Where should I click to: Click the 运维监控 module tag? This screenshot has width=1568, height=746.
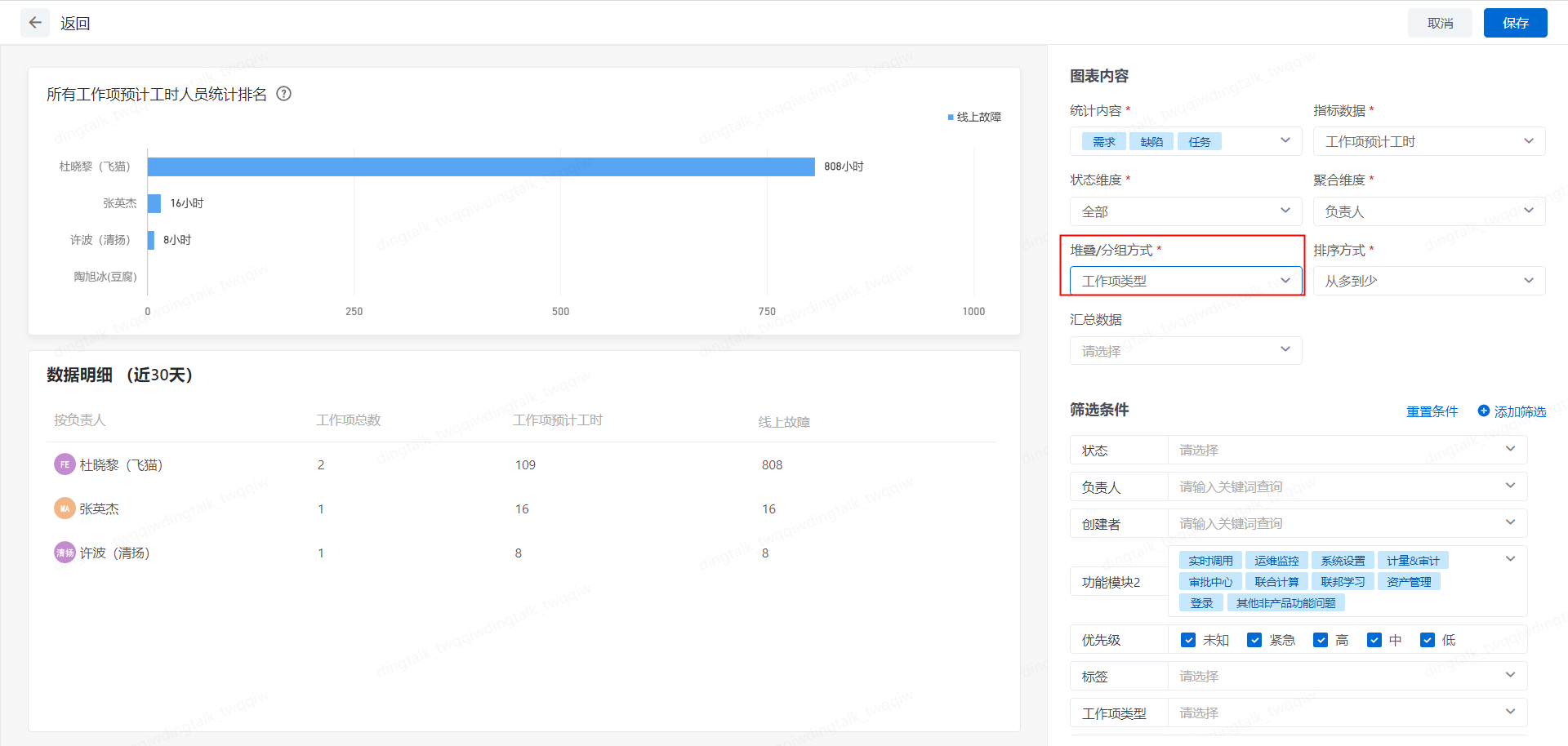[x=1276, y=561]
